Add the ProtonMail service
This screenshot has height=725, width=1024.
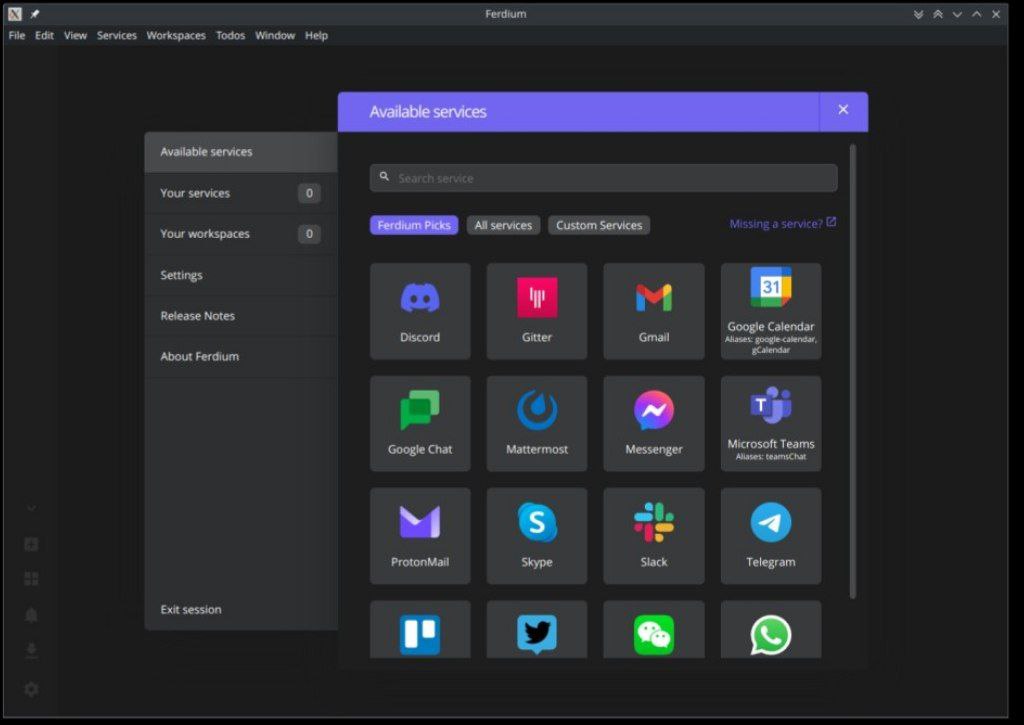pos(420,536)
